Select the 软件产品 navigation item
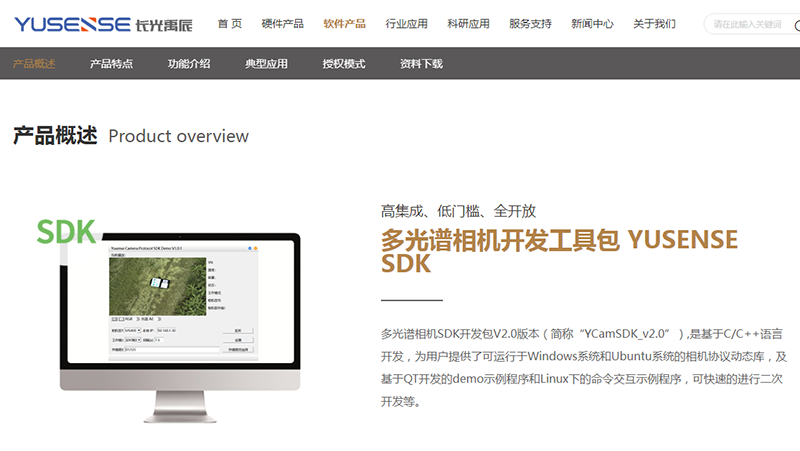This screenshot has width=800, height=451. point(344,24)
